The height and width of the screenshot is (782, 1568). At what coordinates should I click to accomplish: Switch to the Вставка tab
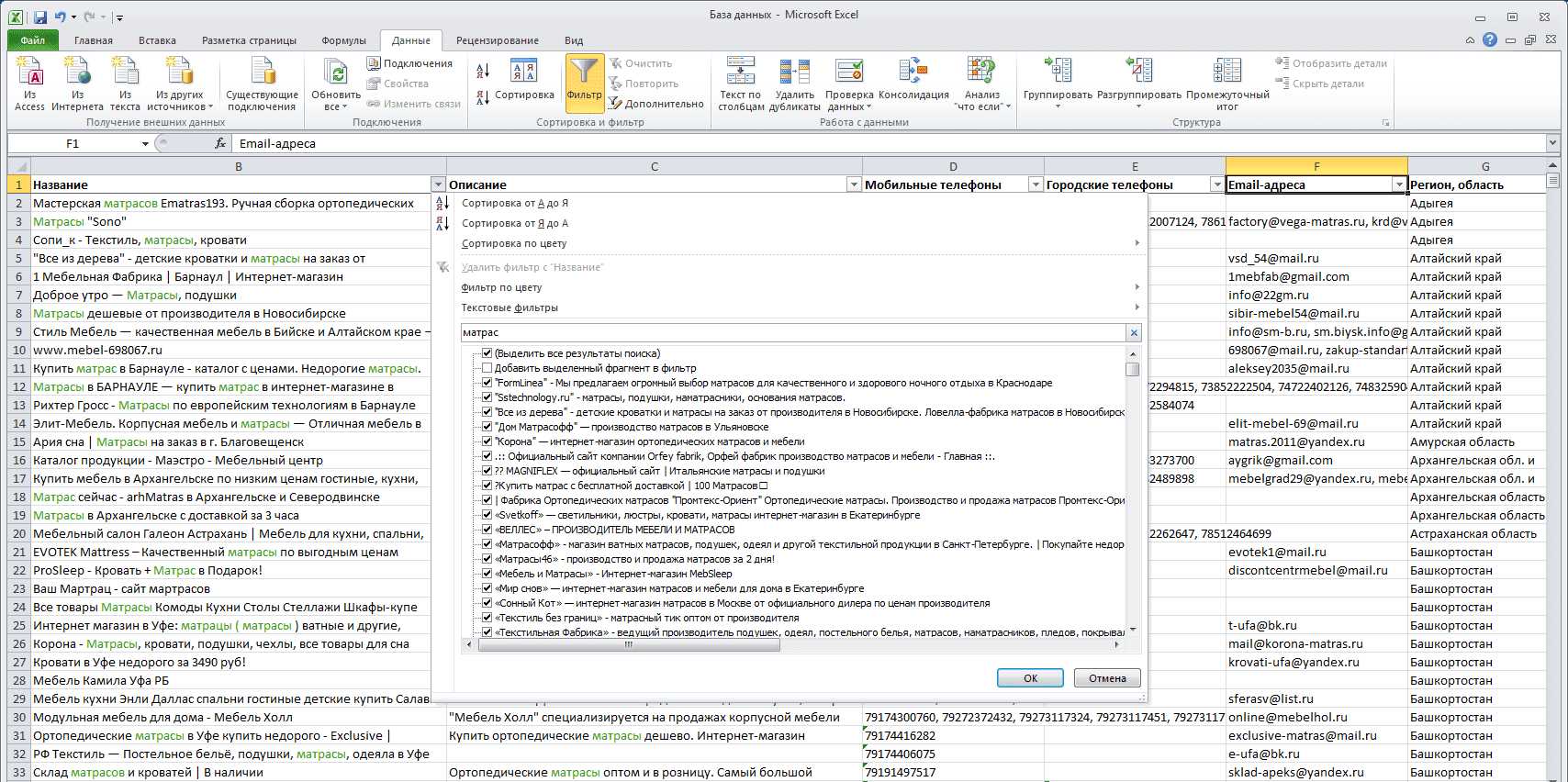pos(157,40)
